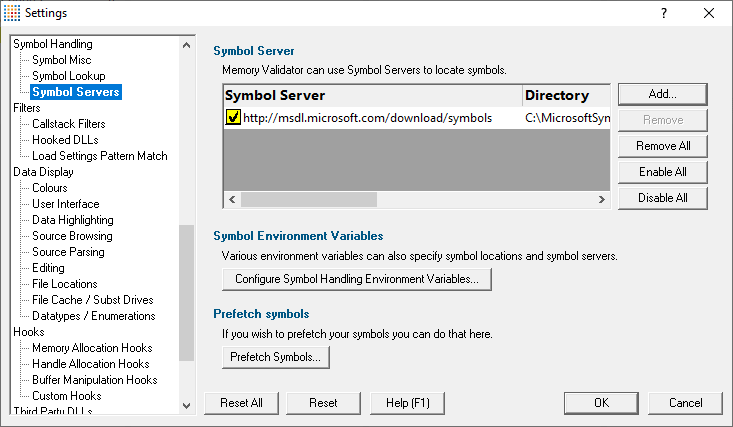Screen dimensions: 733x427
Task: Select the Filters tree node
Action: point(27,108)
